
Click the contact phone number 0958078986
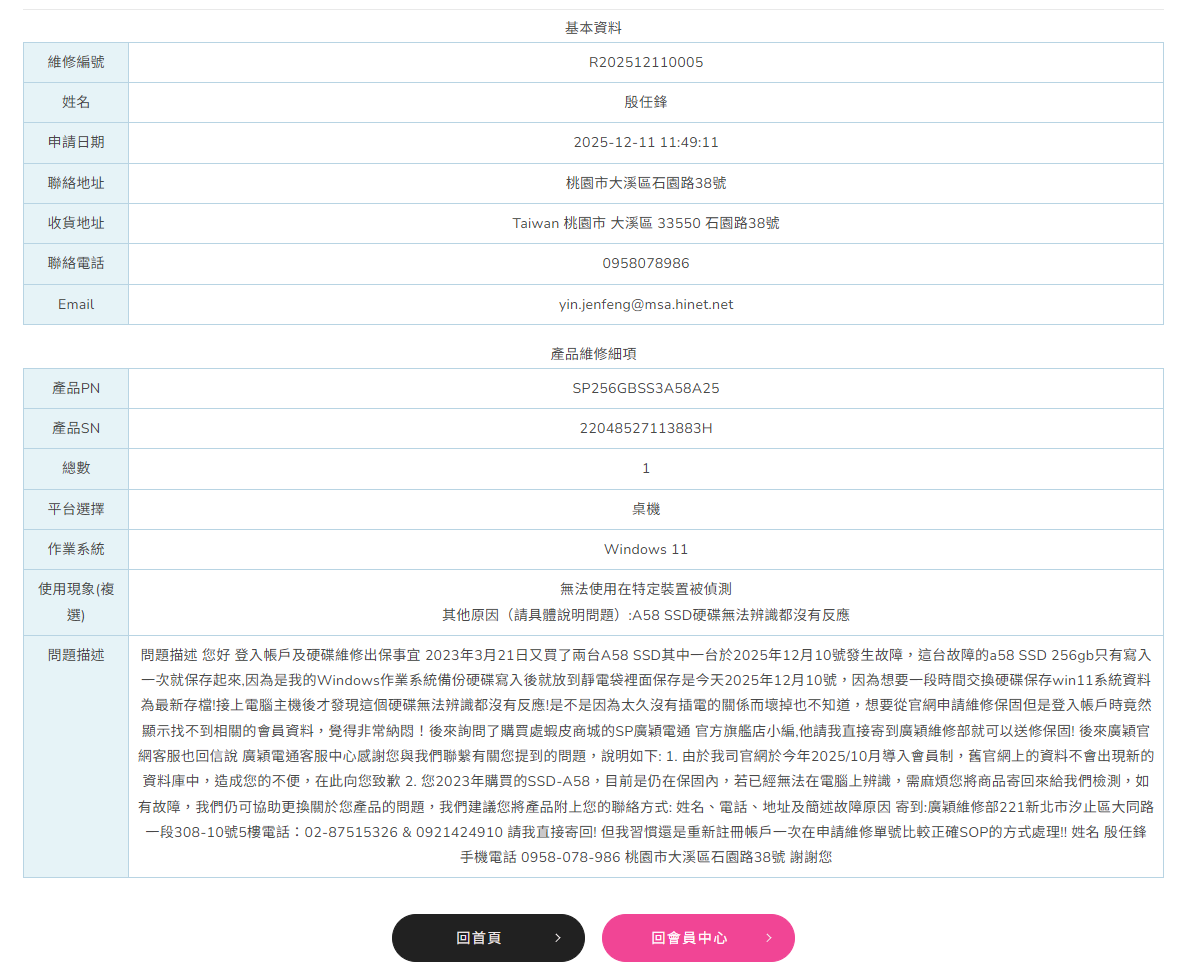(645, 264)
